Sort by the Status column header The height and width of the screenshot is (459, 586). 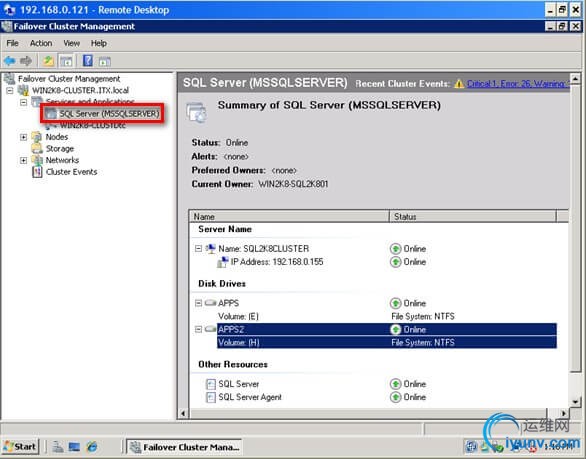473,216
